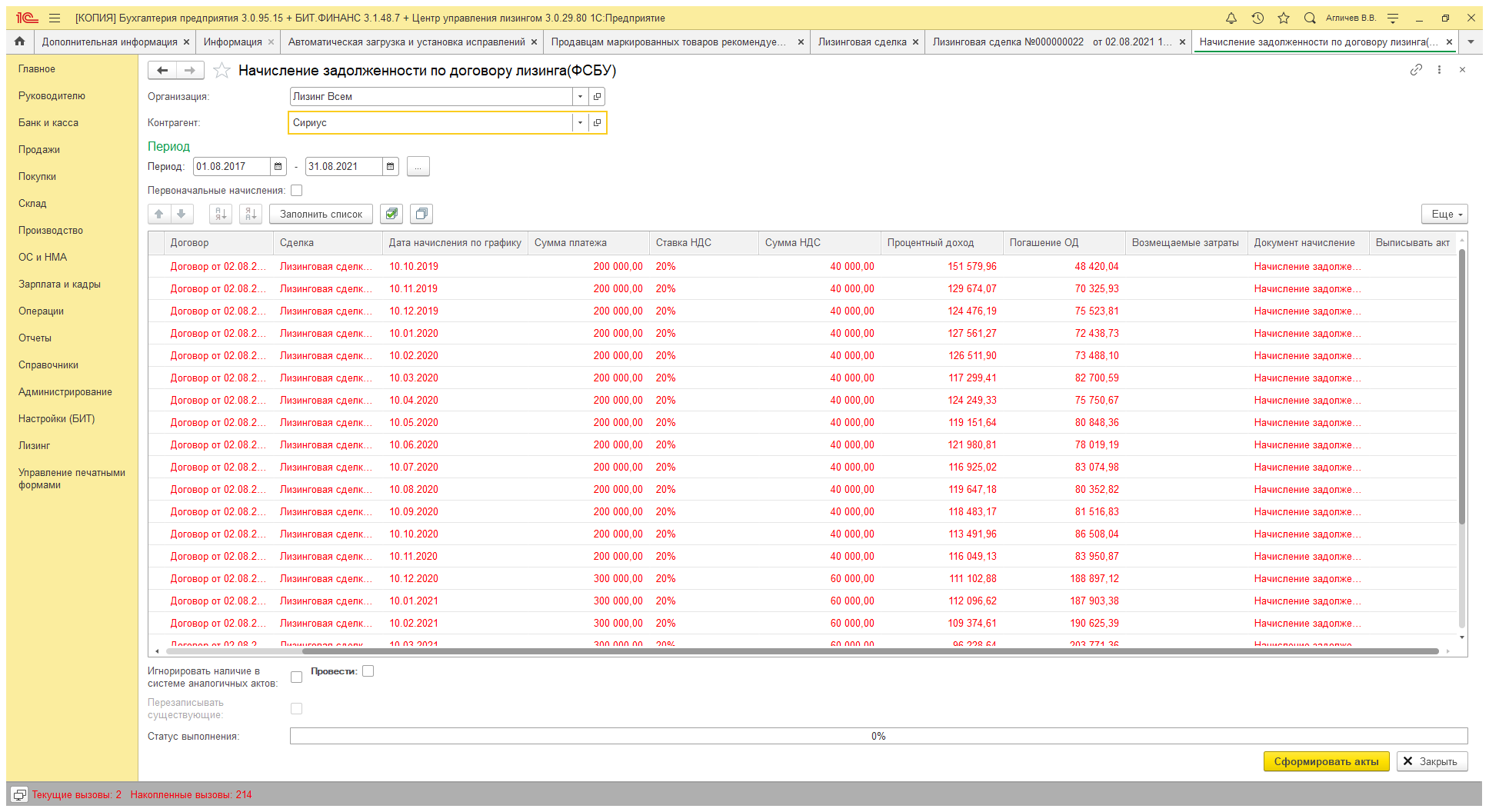Image resolution: width=1489 pixels, height=812 pixels.
Task: Click the copy link icon
Action: click(x=1416, y=70)
